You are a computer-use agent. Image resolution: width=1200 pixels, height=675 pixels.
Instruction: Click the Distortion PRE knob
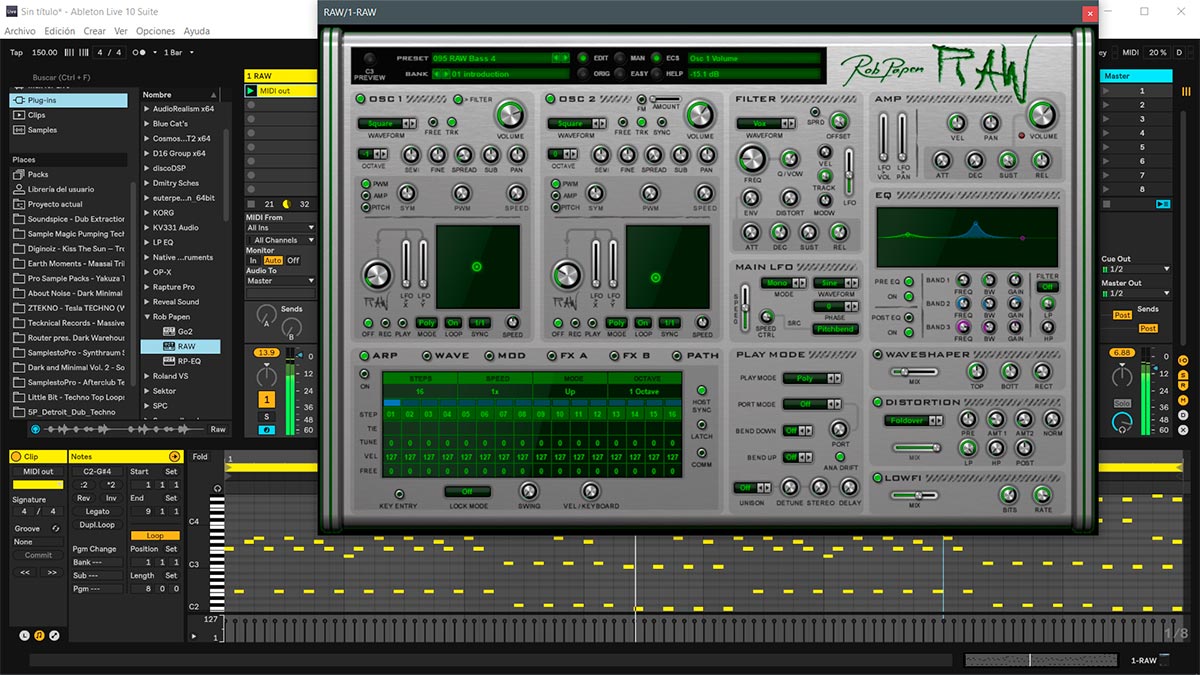(968, 420)
